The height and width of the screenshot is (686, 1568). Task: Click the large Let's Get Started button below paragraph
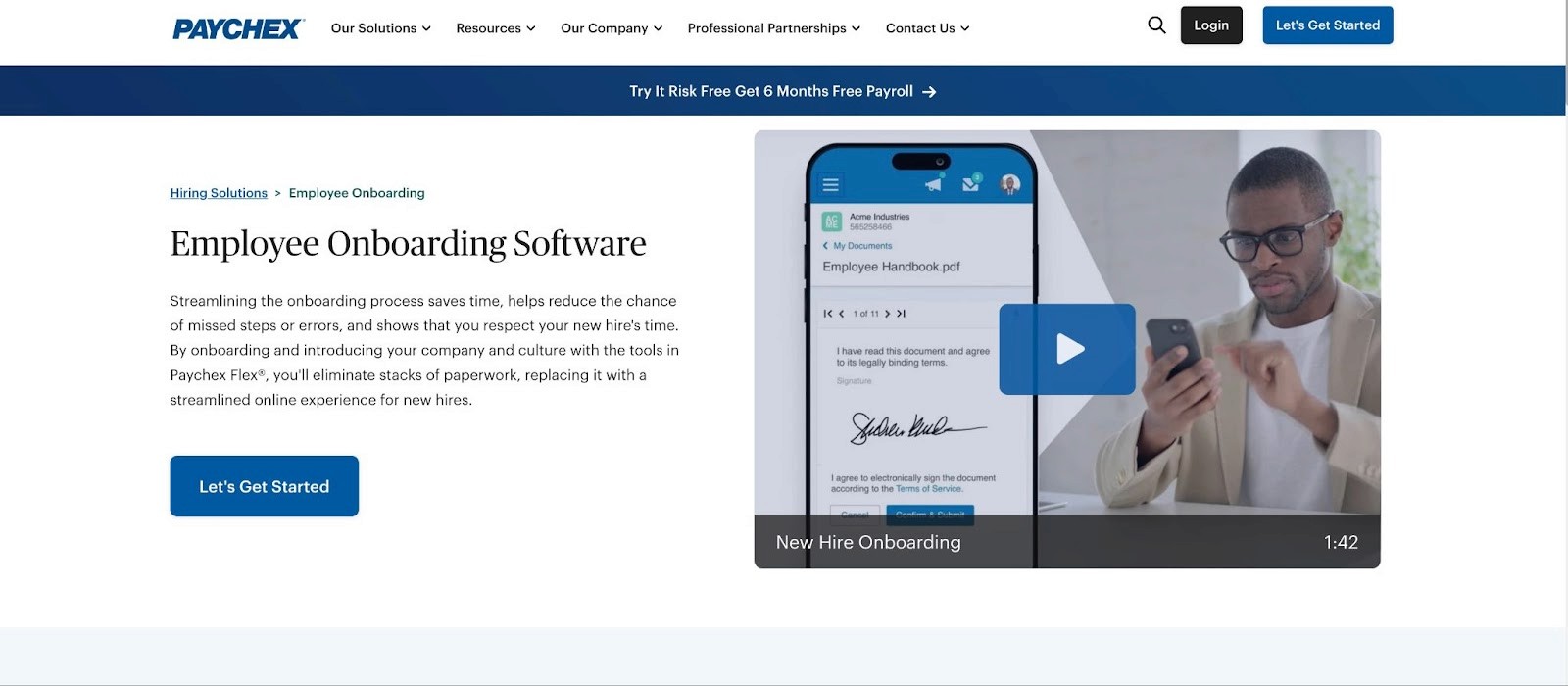click(x=265, y=486)
